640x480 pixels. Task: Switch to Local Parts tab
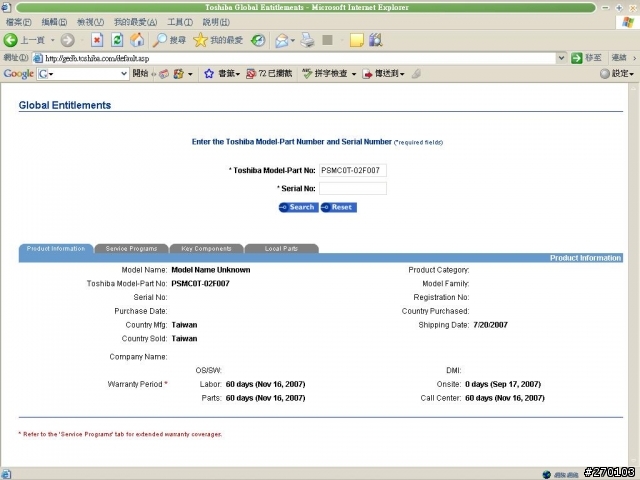pyautogui.click(x=281, y=249)
